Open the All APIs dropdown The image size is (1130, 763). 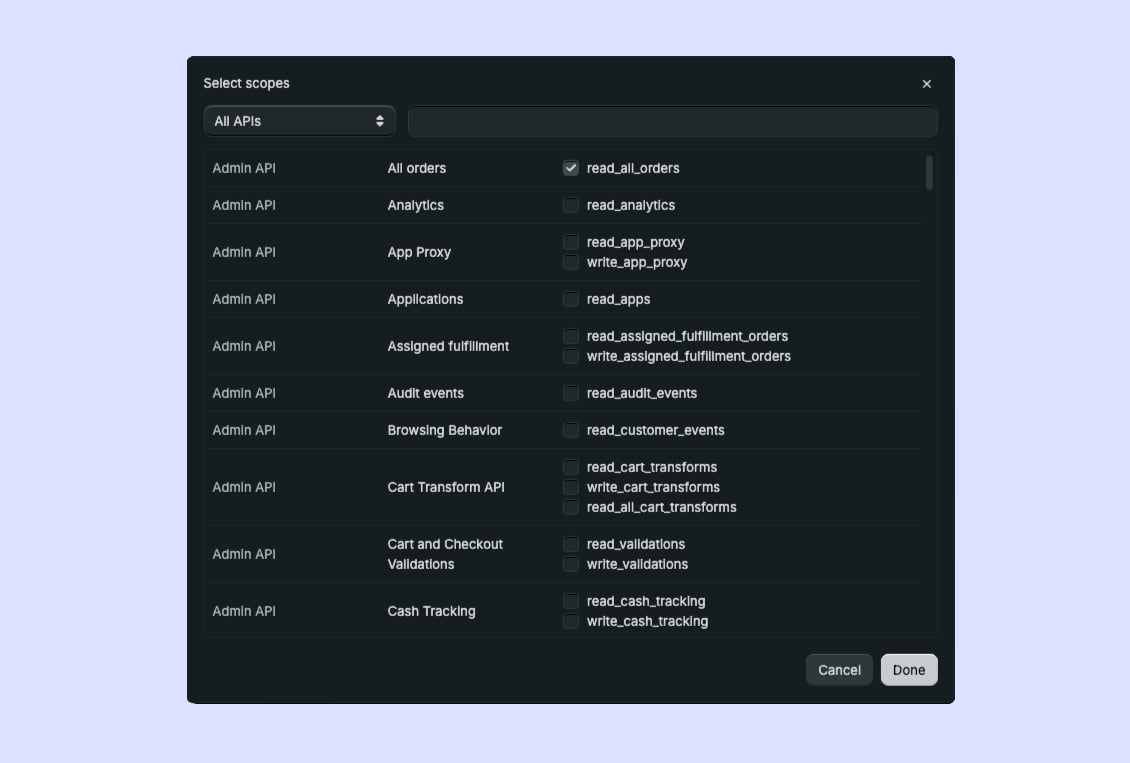300,121
